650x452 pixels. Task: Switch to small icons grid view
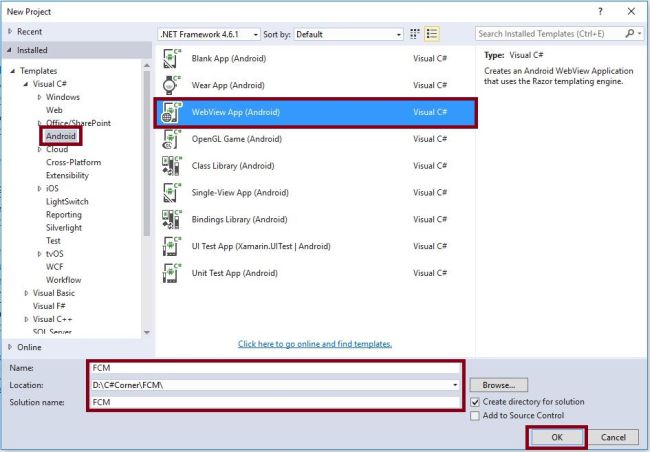pyautogui.click(x=415, y=34)
